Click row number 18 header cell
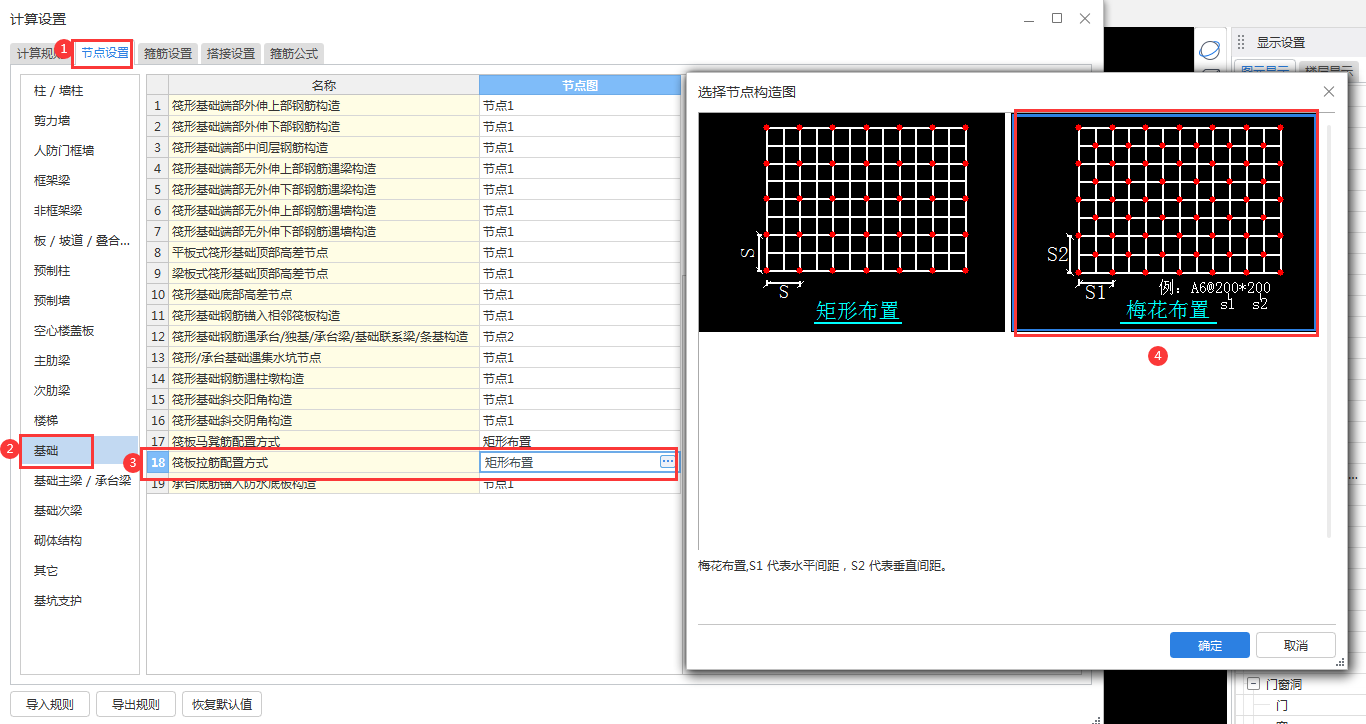The height and width of the screenshot is (724, 1366). (158, 462)
